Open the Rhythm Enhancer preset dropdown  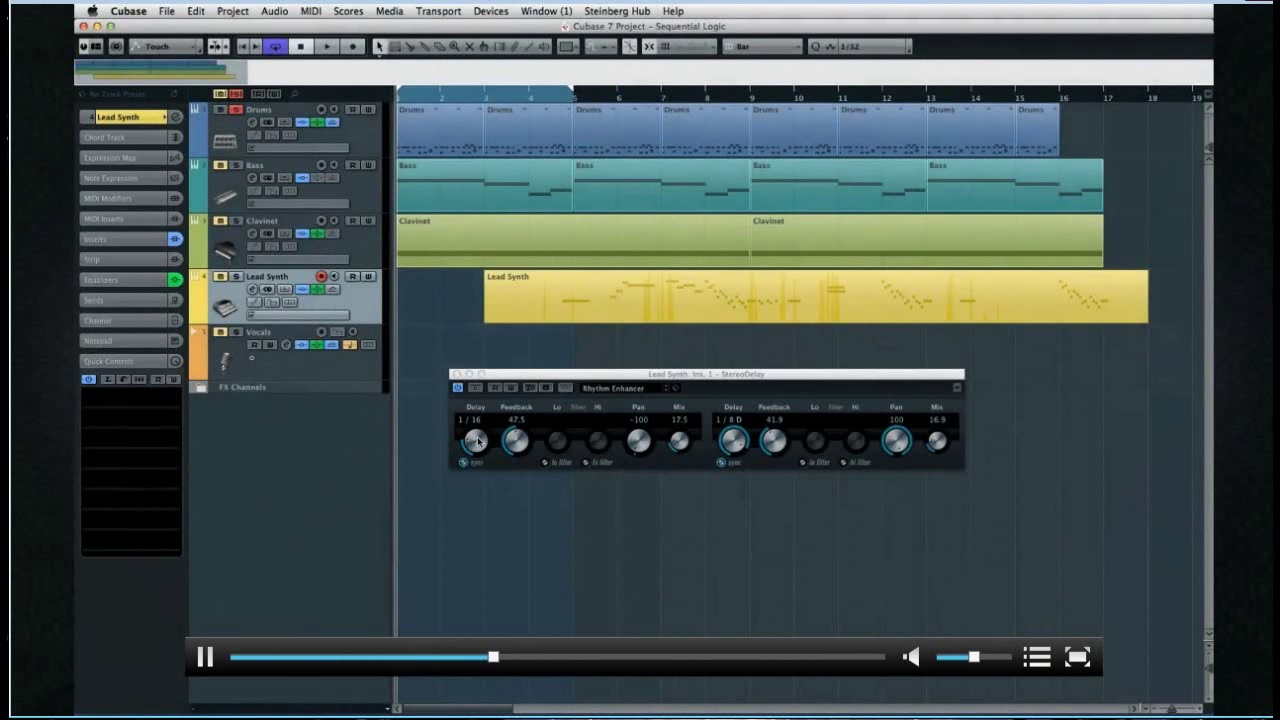point(626,388)
